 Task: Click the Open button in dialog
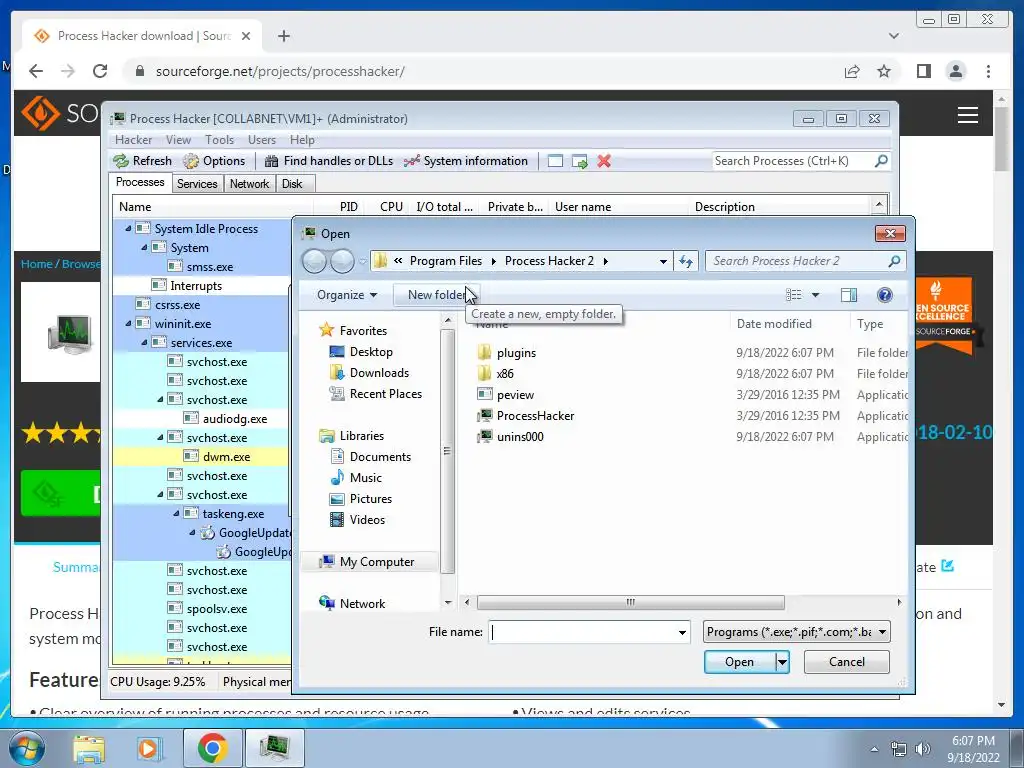(x=739, y=662)
